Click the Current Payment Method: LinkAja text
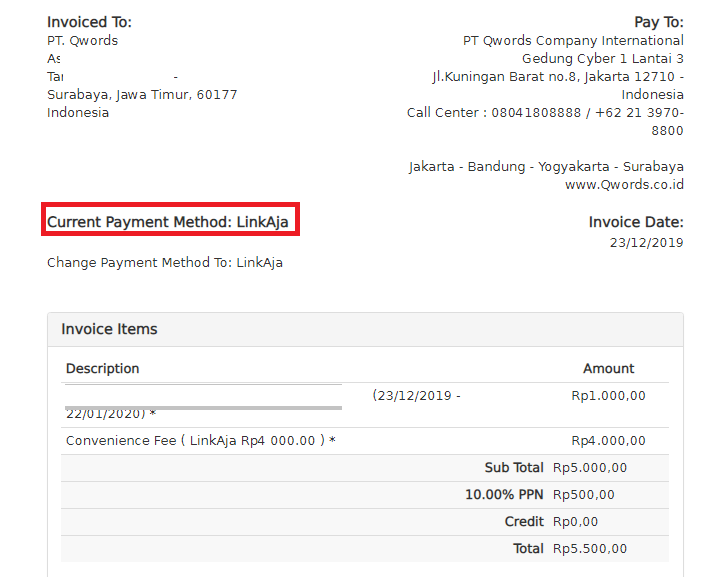Viewport: 721px width, 577px height. (x=172, y=222)
